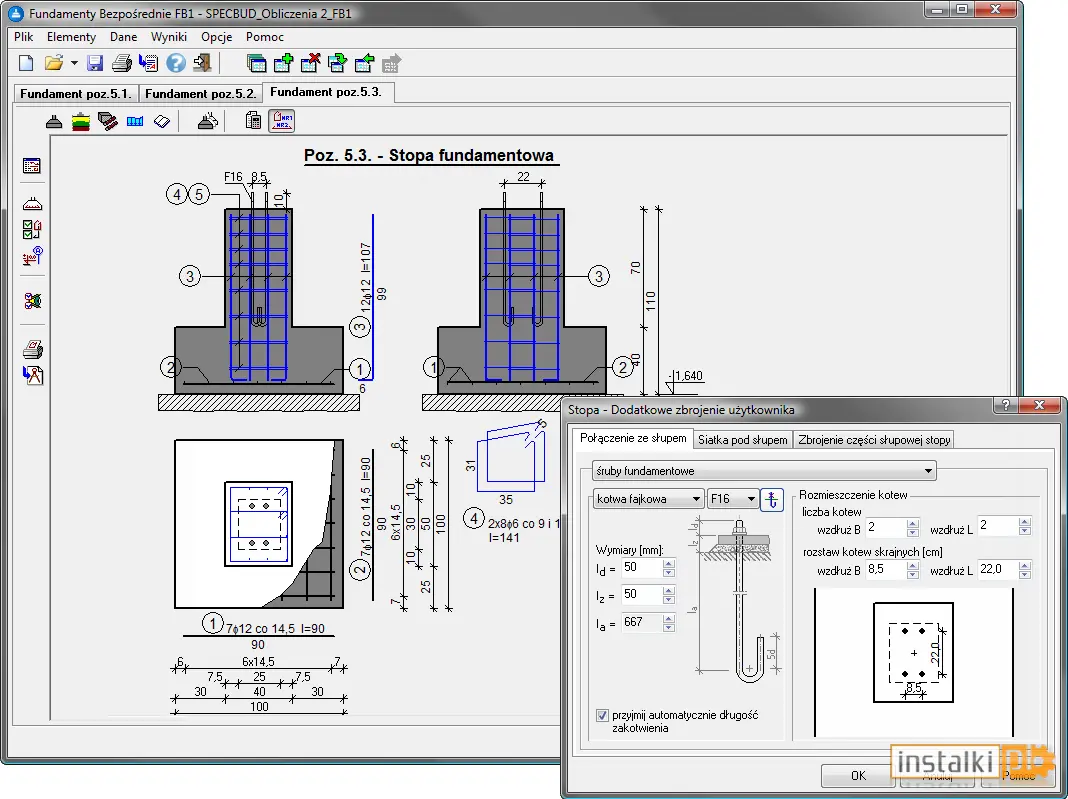1068x799 pixels.
Task: Click the dialog's question mark help button
Action: (1006, 405)
